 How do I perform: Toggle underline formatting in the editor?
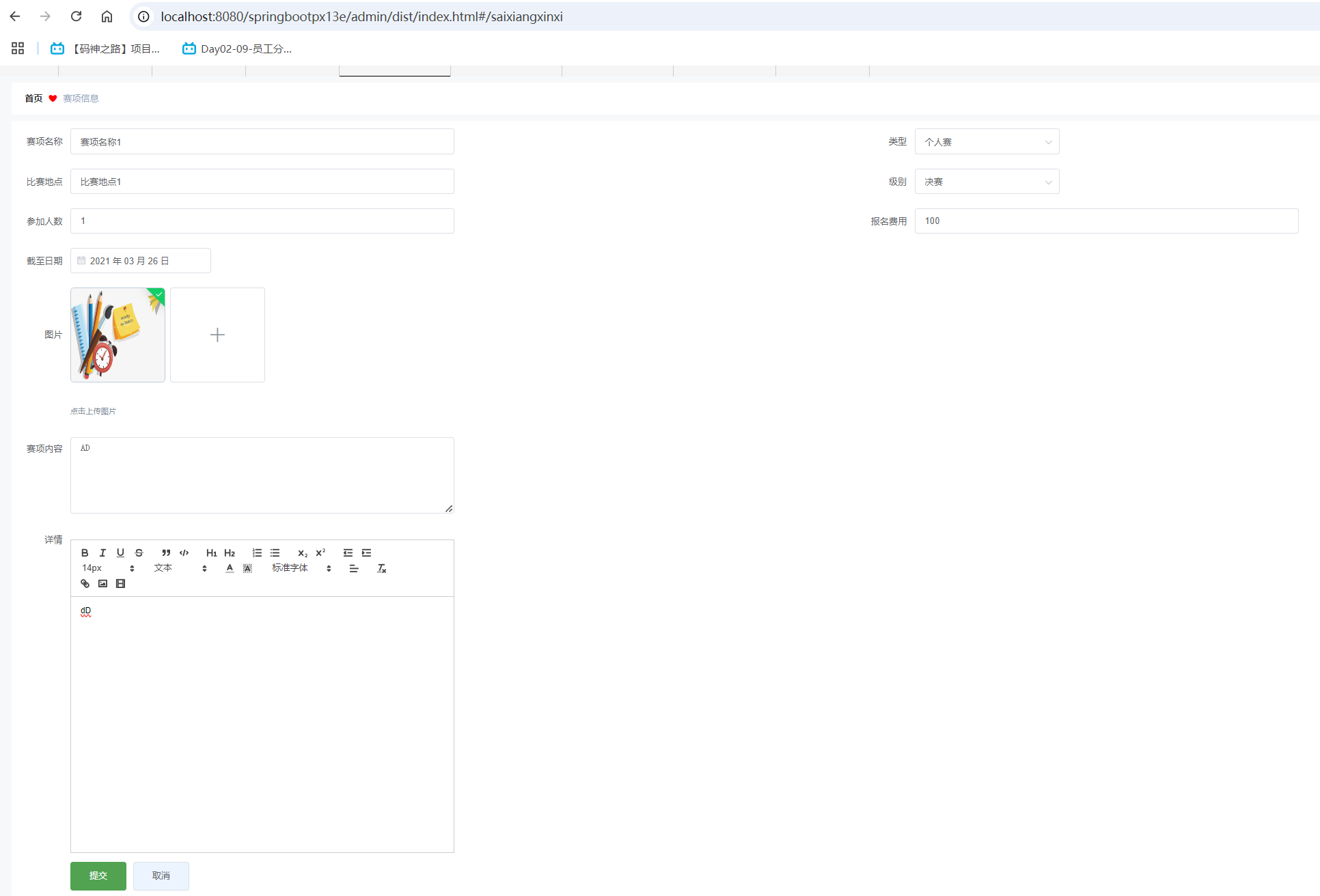(120, 552)
